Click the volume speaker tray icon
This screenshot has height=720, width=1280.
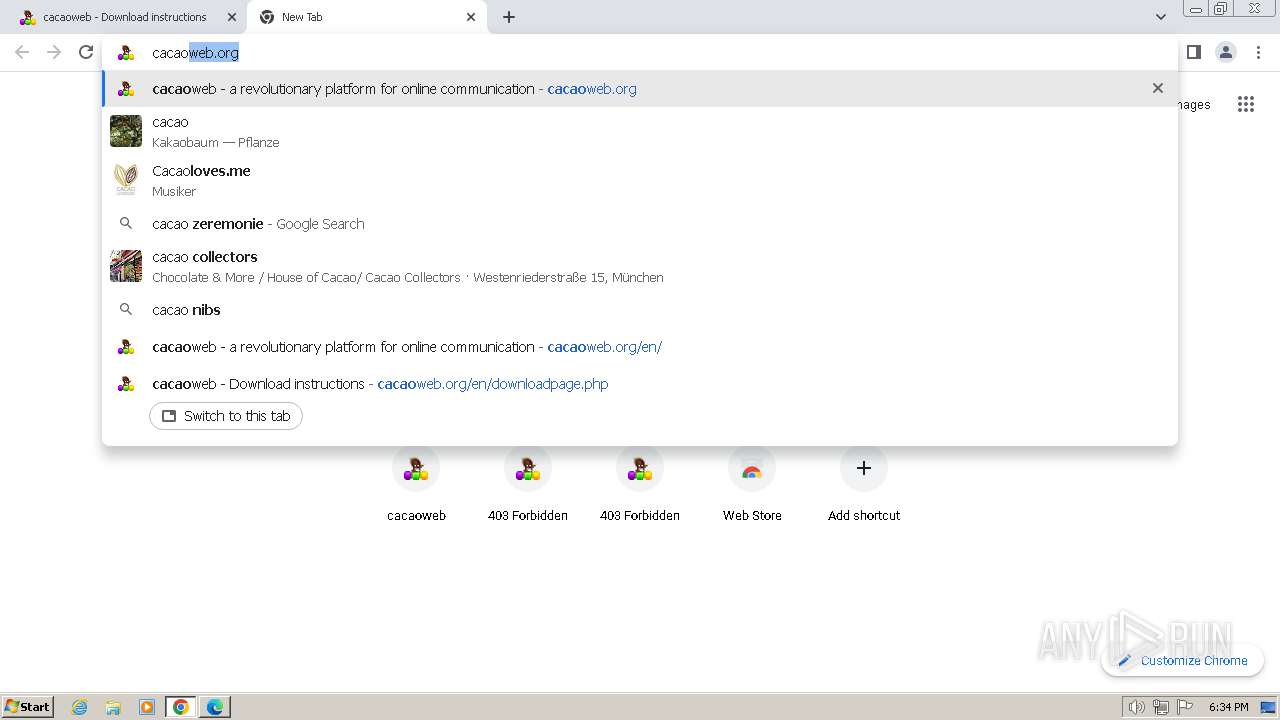[x=1136, y=707]
